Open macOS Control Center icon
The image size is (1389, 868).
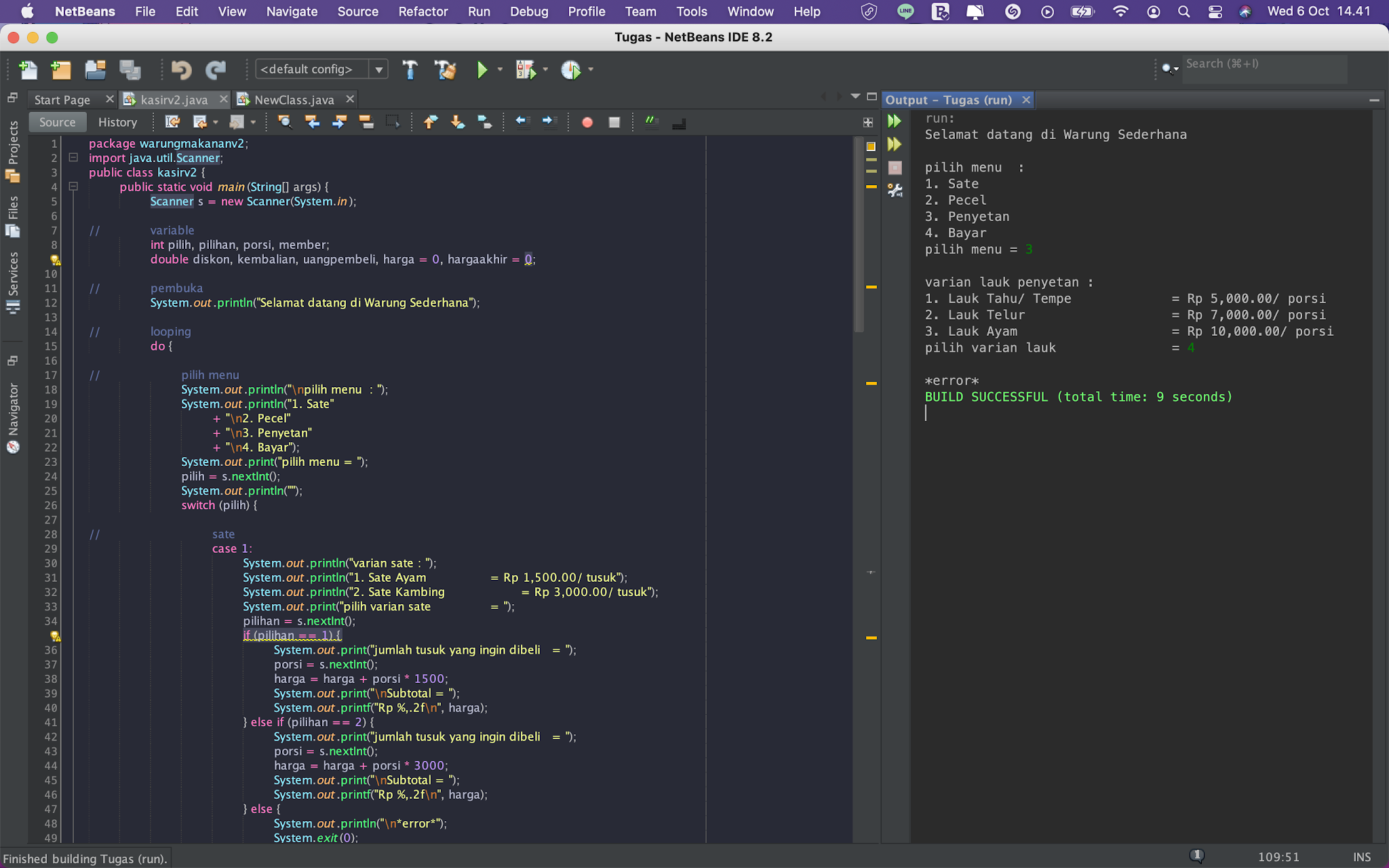point(1215,12)
